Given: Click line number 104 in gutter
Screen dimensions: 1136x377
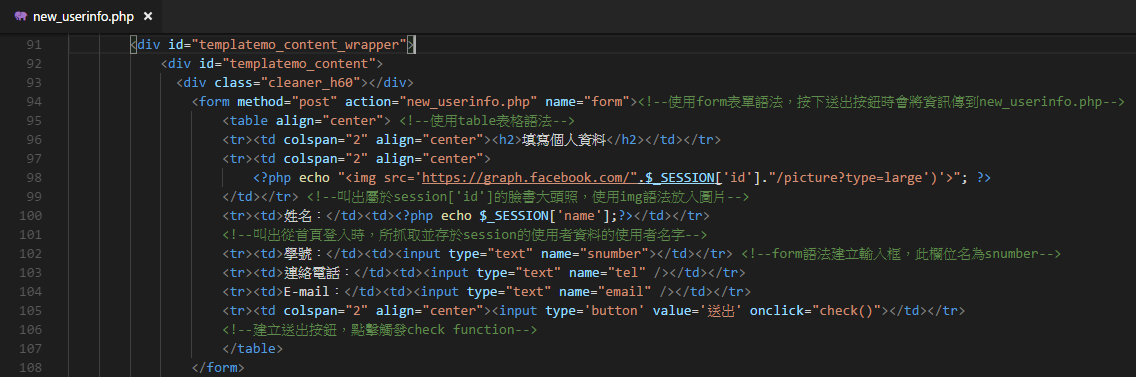Looking at the screenshot, I should click(x=30, y=291).
